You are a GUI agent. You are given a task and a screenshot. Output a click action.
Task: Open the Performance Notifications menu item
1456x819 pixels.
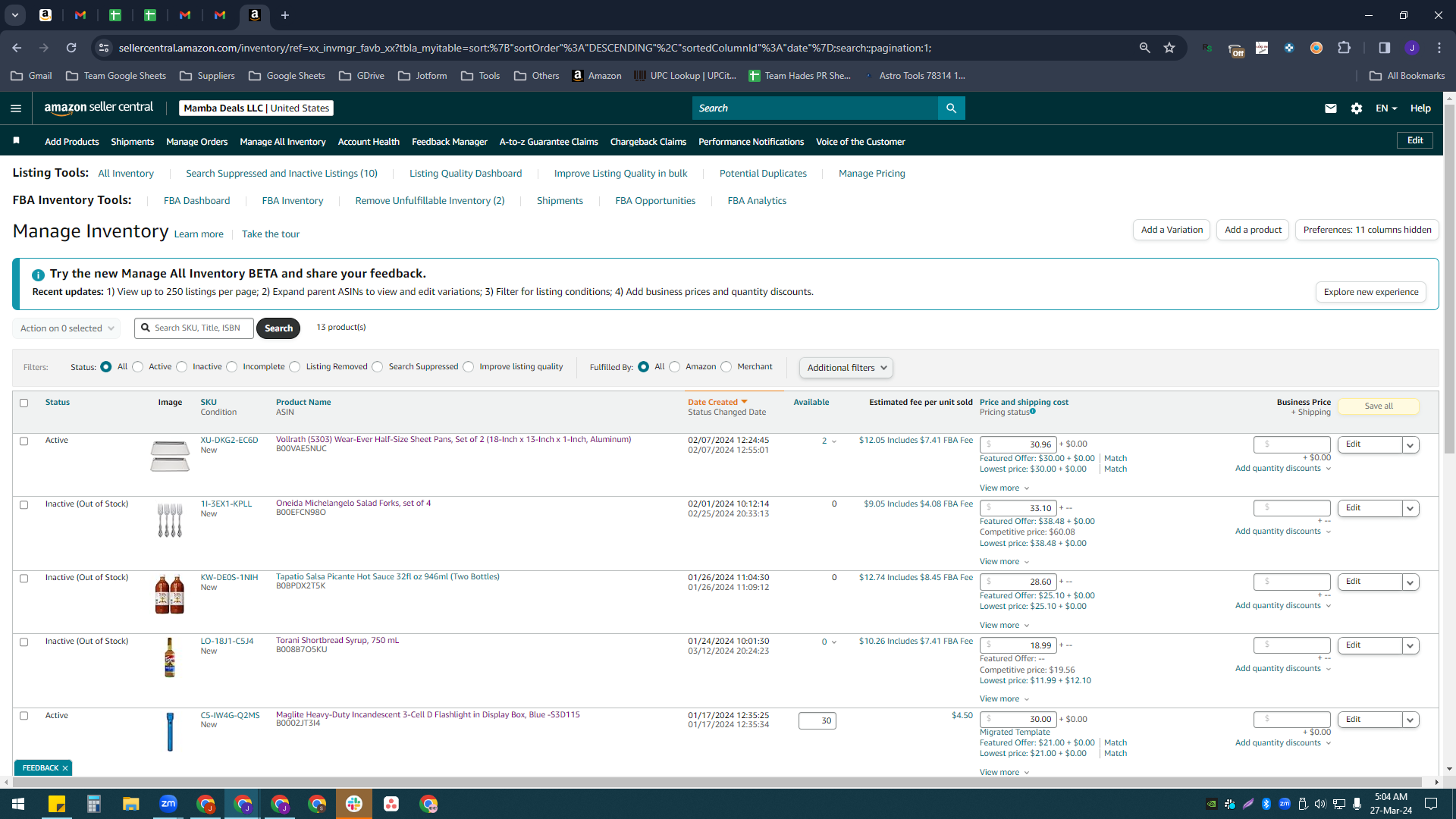coord(751,142)
